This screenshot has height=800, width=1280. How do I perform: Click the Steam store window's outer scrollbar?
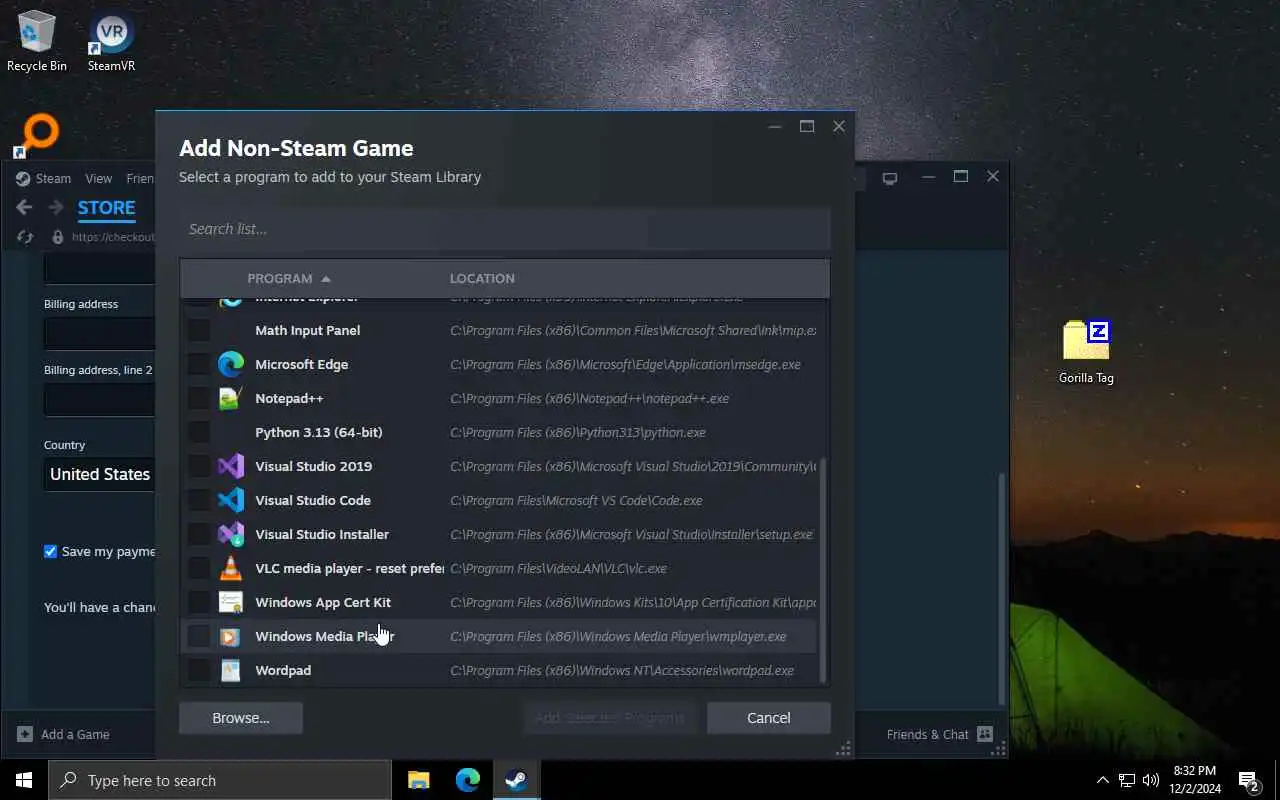(x=1002, y=588)
